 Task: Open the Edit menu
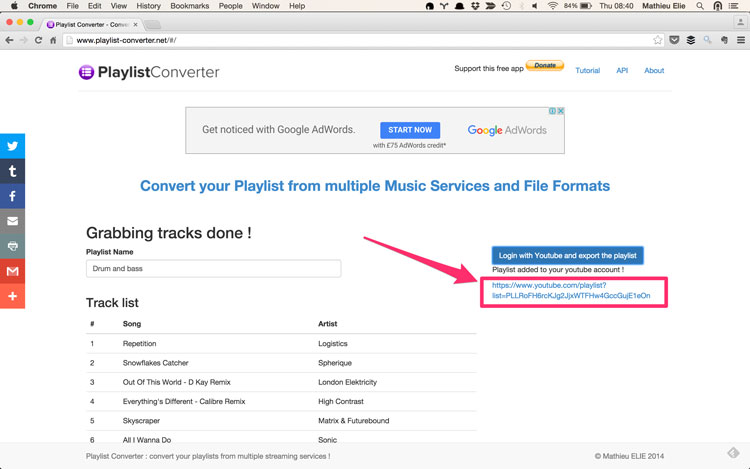95,6
